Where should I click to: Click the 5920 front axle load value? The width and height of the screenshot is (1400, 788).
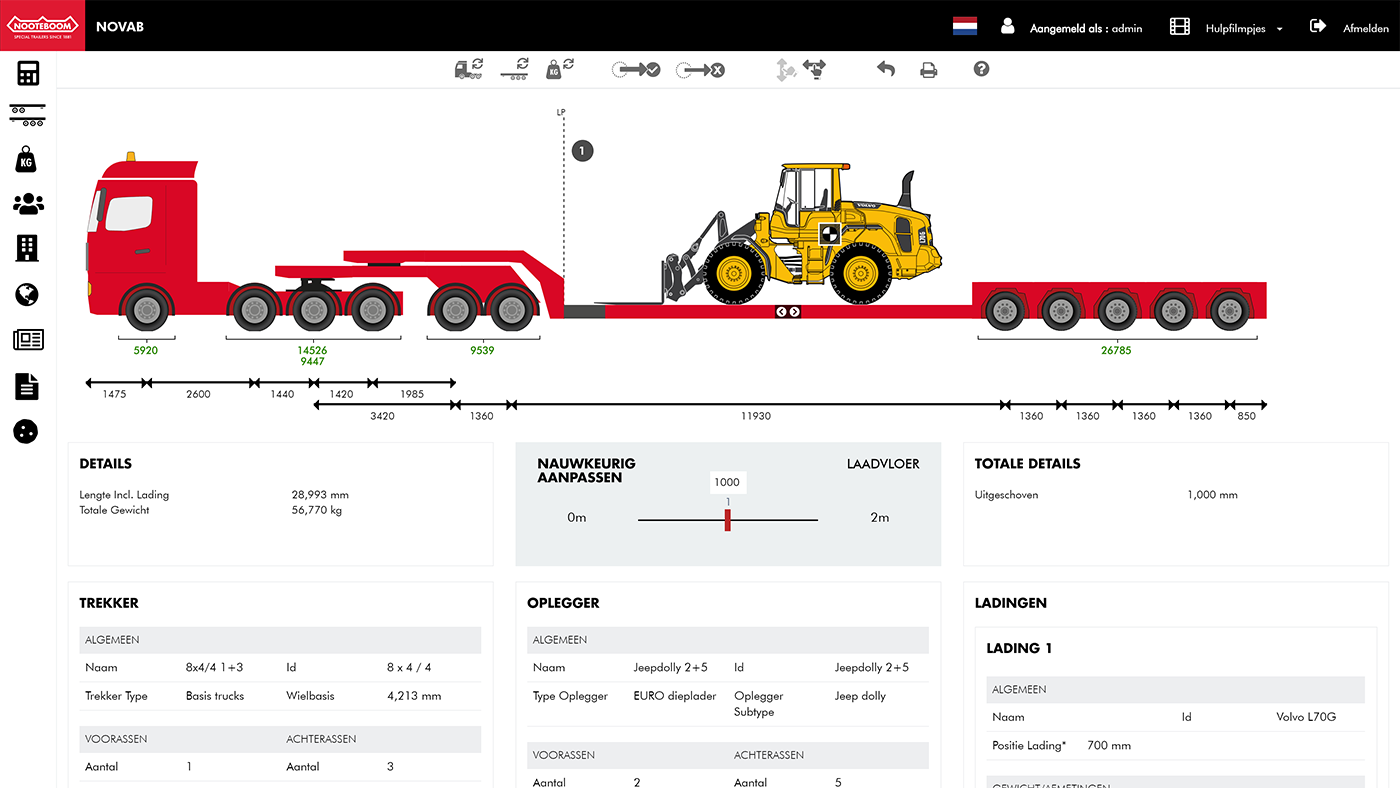point(146,351)
